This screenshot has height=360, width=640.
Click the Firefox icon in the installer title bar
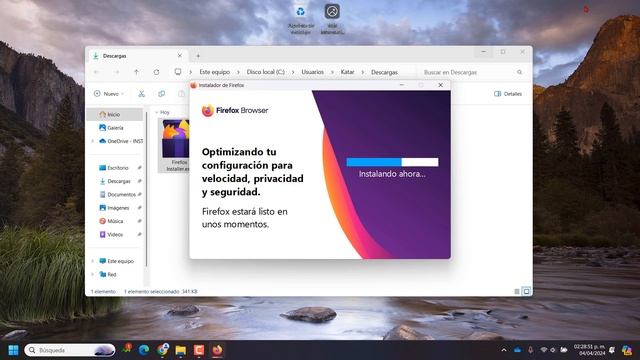(x=193, y=85)
